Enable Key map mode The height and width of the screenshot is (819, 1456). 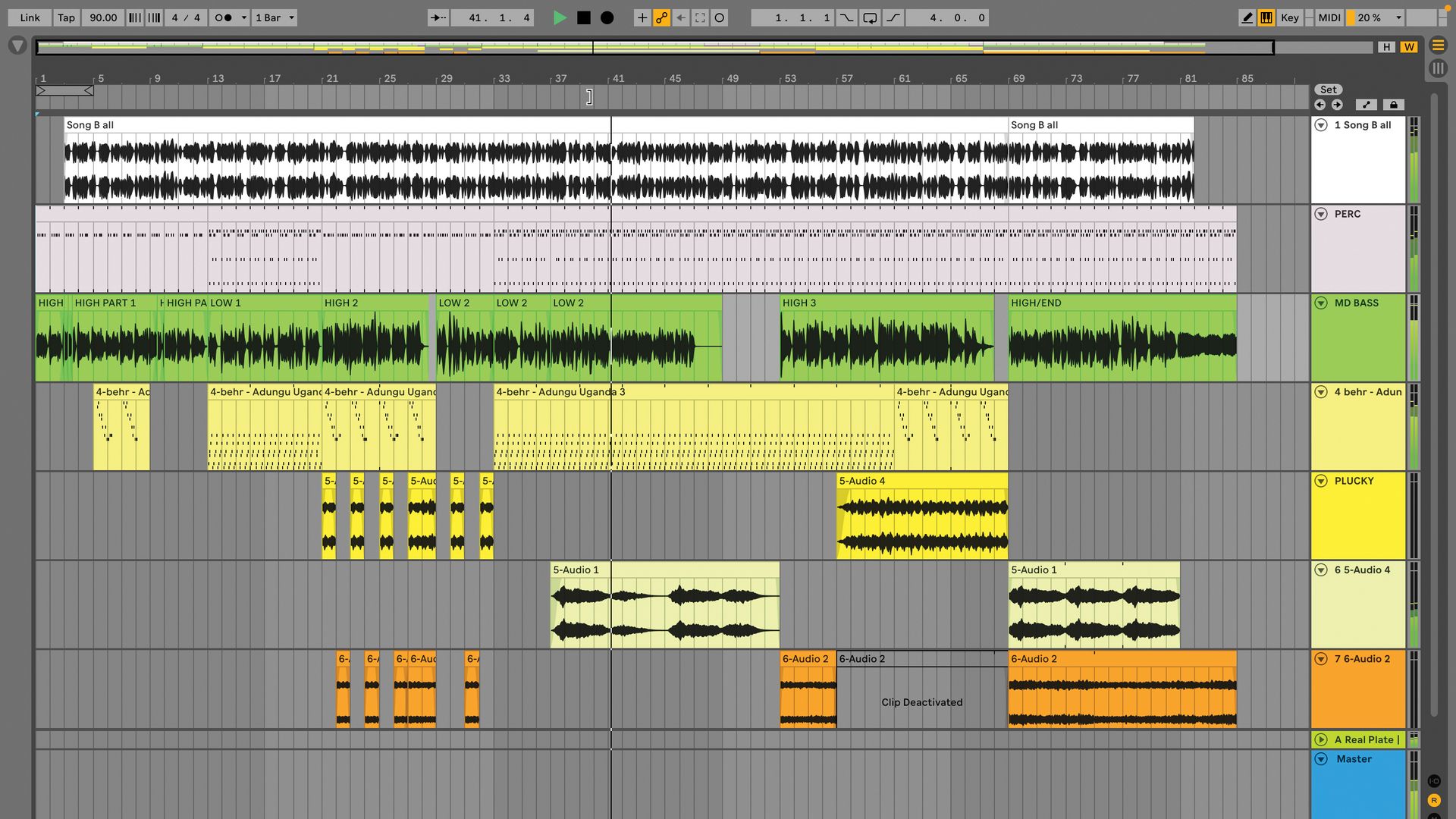[x=1289, y=17]
